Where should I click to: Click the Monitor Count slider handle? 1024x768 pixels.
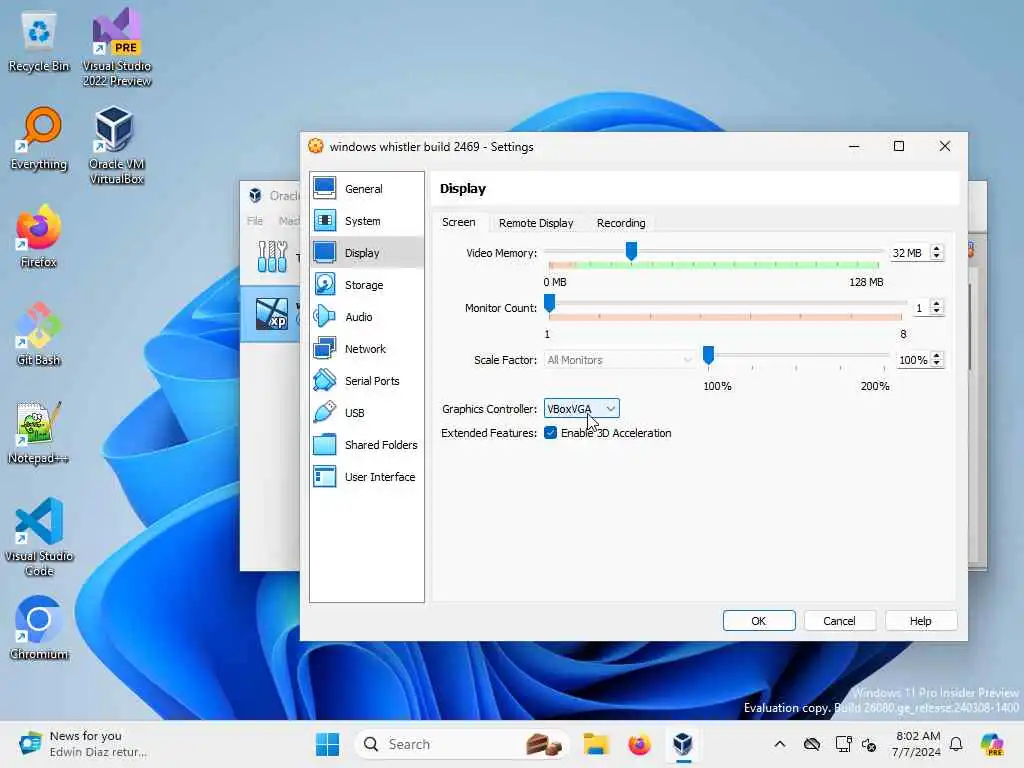(550, 303)
